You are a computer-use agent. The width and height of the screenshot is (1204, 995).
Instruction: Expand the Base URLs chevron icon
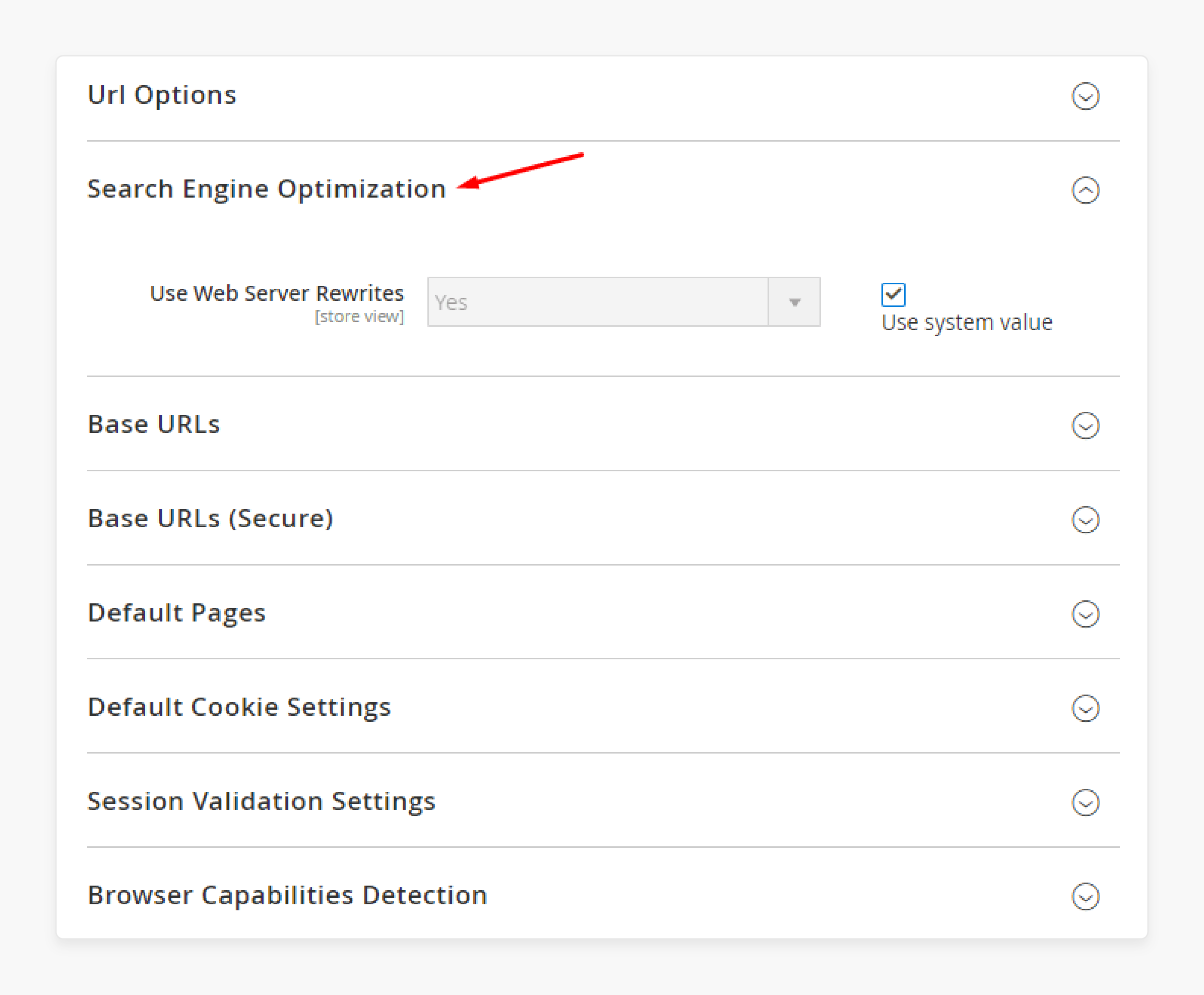point(1086,425)
